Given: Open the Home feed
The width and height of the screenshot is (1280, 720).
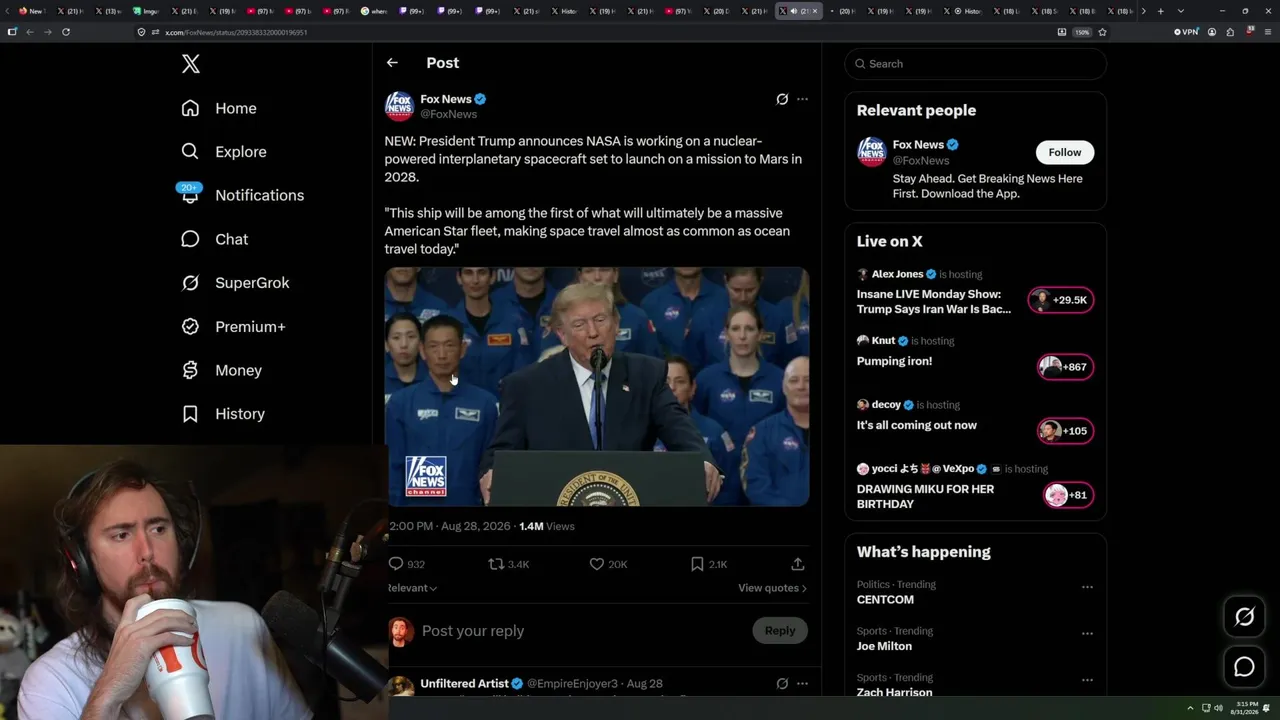Looking at the screenshot, I should pyautogui.click(x=219, y=108).
